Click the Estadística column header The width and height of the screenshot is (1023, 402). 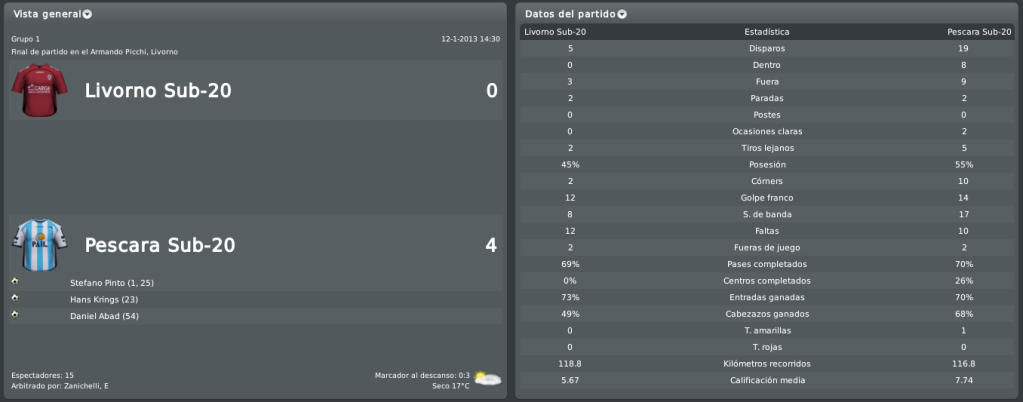tap(767, 31)
